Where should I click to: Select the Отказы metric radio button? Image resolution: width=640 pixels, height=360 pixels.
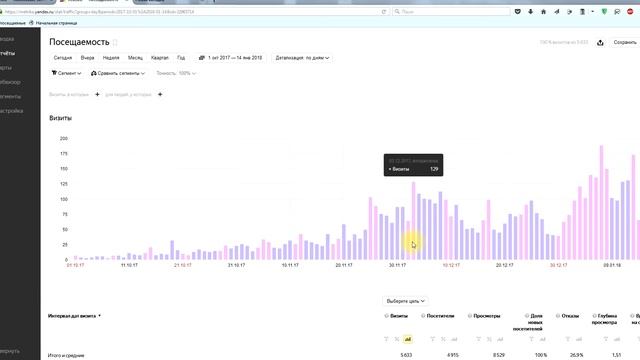[x=558, y=316]
